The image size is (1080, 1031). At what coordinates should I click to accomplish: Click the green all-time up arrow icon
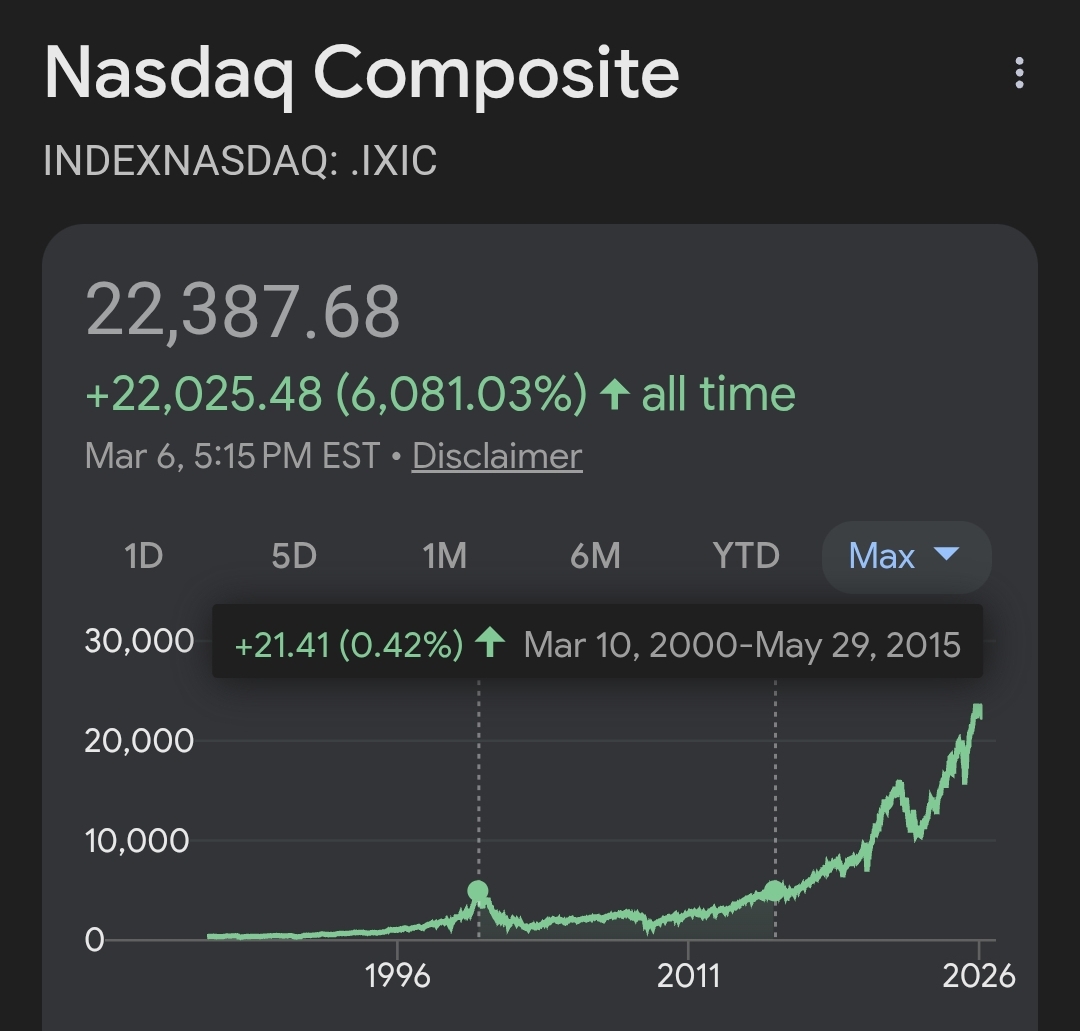[x=613, y=395]
